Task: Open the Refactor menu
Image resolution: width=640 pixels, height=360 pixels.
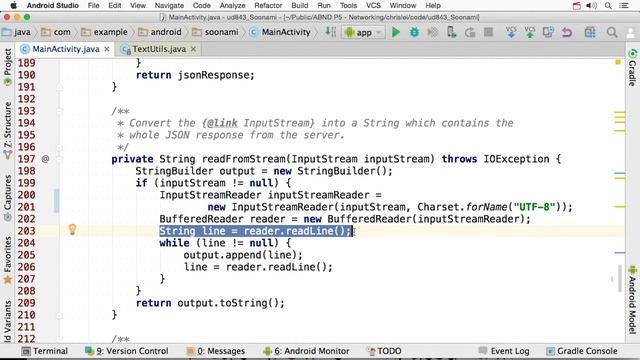Action: pyautogui.click(x=268, y=6)
